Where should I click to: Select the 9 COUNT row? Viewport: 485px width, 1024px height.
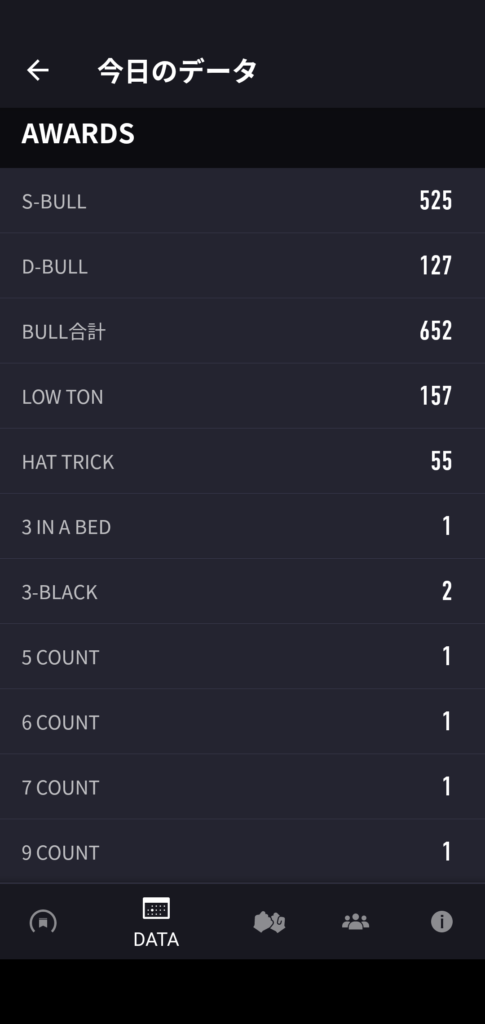point(242,852)
